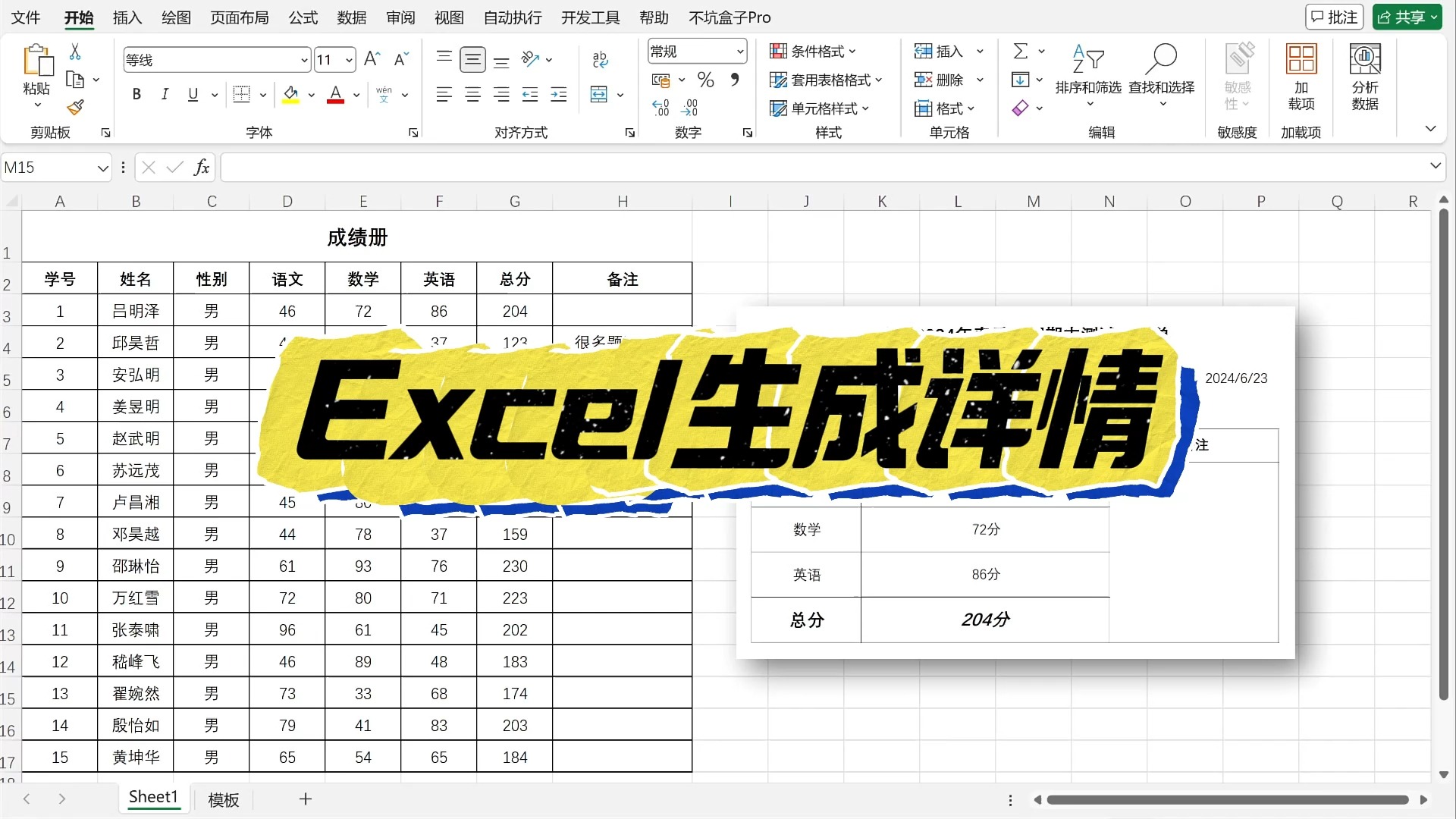Click the Merge and Center icon
Viewport: 1456px width, 819px height.
(599, 94)
